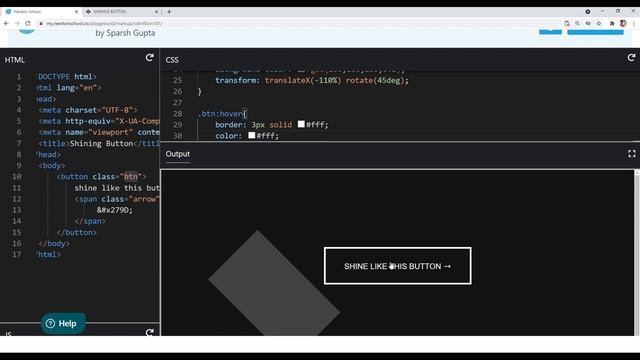Click the '&#x279D;' entity on line 13
The width and height of the screenshot is (640, 360).
click(115, 210)
